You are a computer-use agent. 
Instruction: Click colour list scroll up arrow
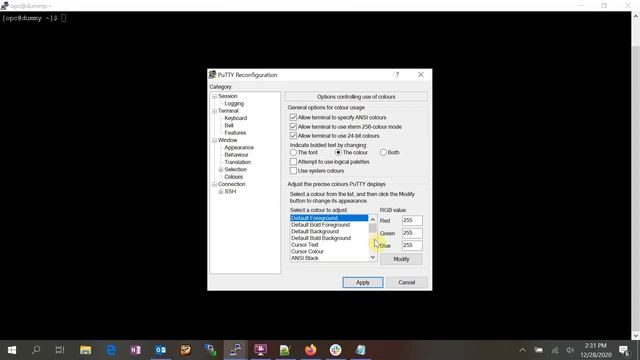tap(372, 219)
